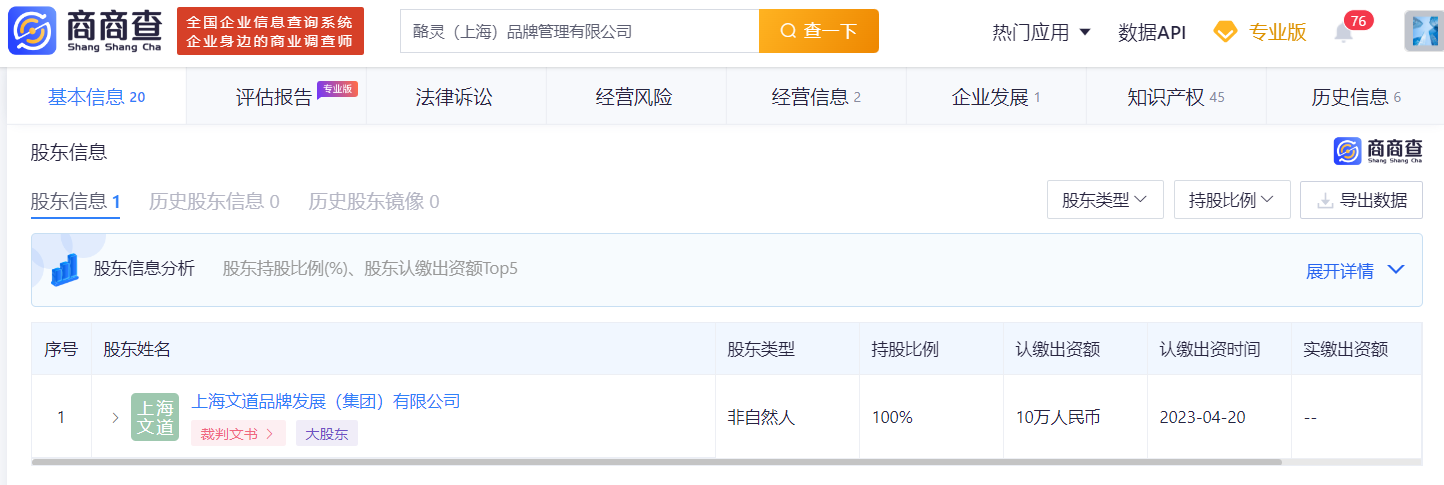1444x485 pixels.
Task: Switch to the 评估报告 tab
Action: point(276,97)
